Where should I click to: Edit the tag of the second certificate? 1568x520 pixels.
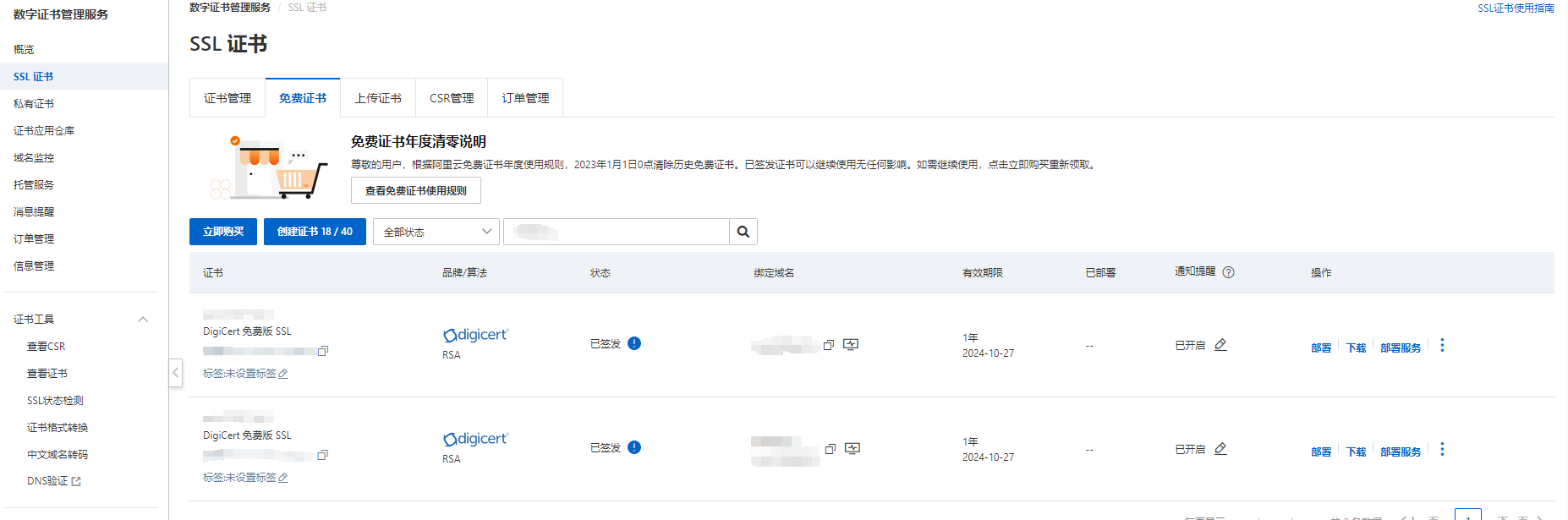283,478
